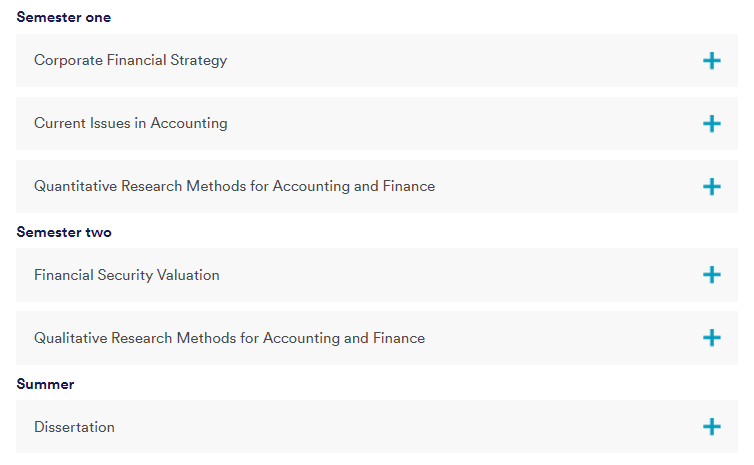
Task: Select the Corporate Financial Strategy title text
Action: pos(130,61)
